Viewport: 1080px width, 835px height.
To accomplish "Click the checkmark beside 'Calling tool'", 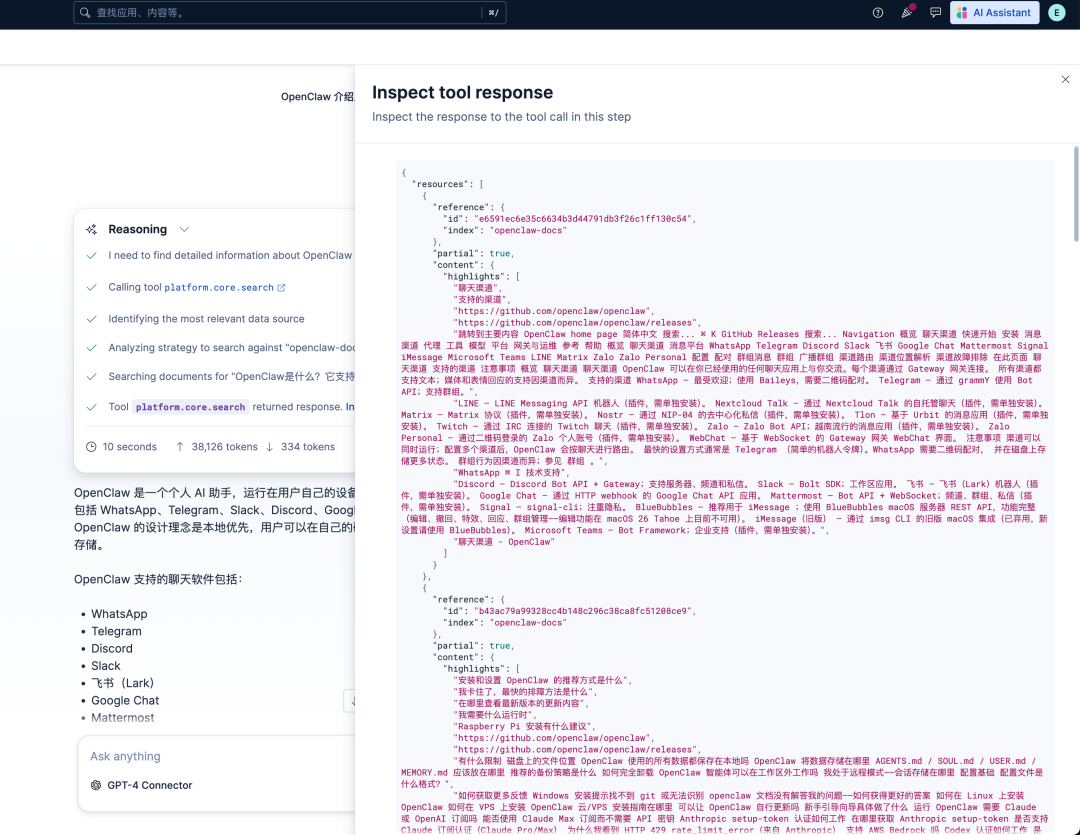I will (91, 287).
